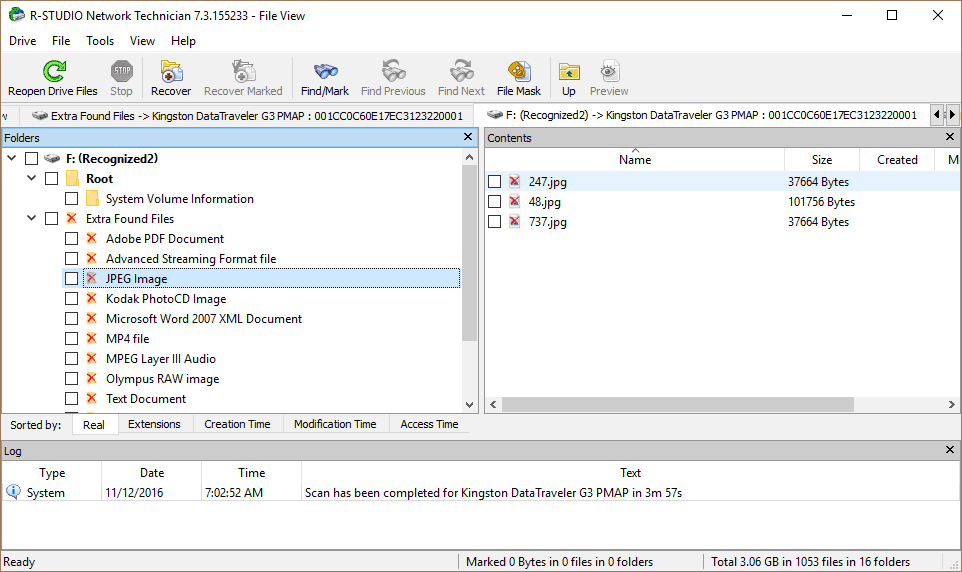This screenshot has height=572, width=962.
Task: Click the Recover toolbar icon
Action: [x=171, y=71]
